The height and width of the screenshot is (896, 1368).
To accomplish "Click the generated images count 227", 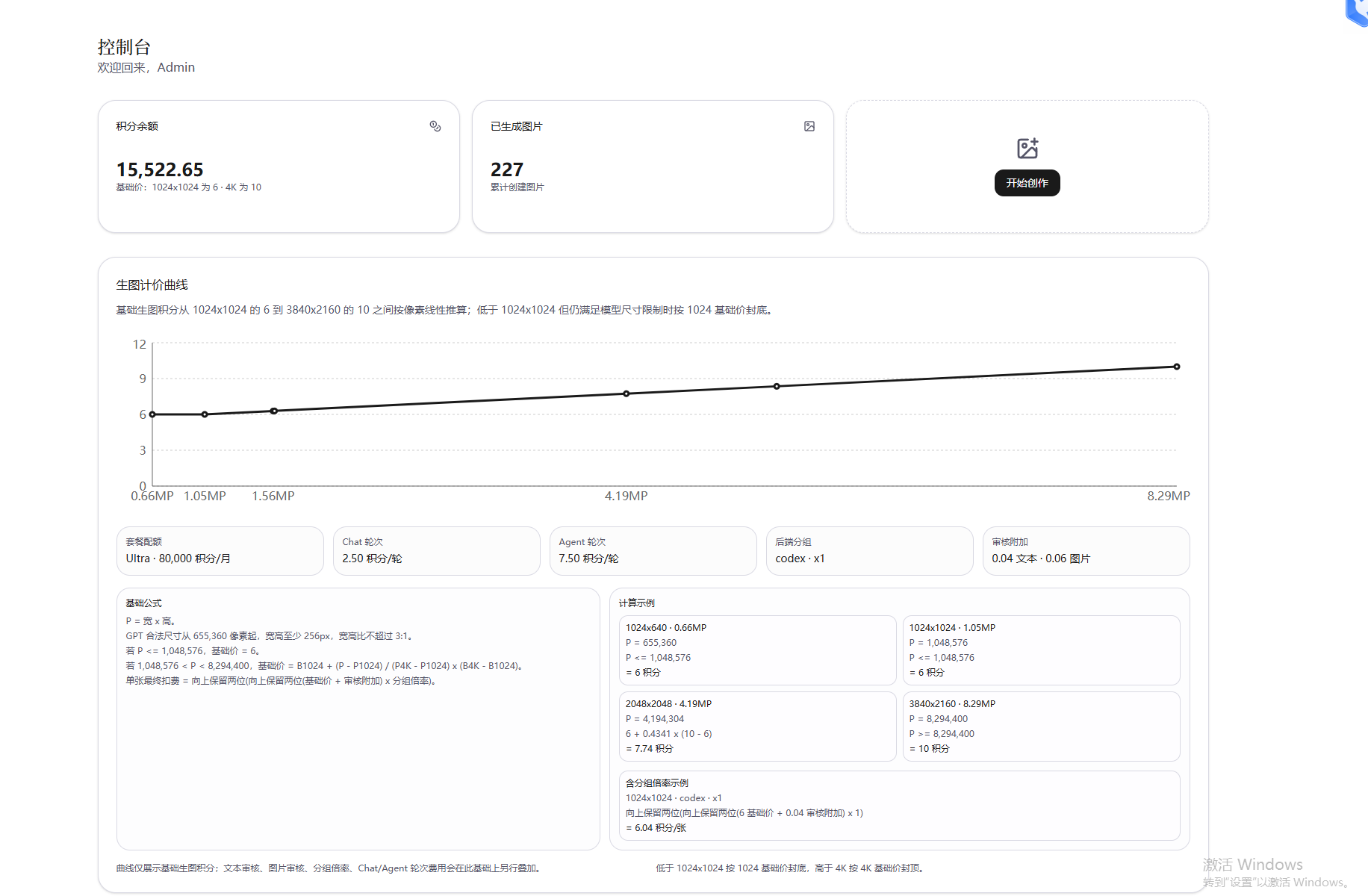I will pyautogui.click(x=507, y=169).
